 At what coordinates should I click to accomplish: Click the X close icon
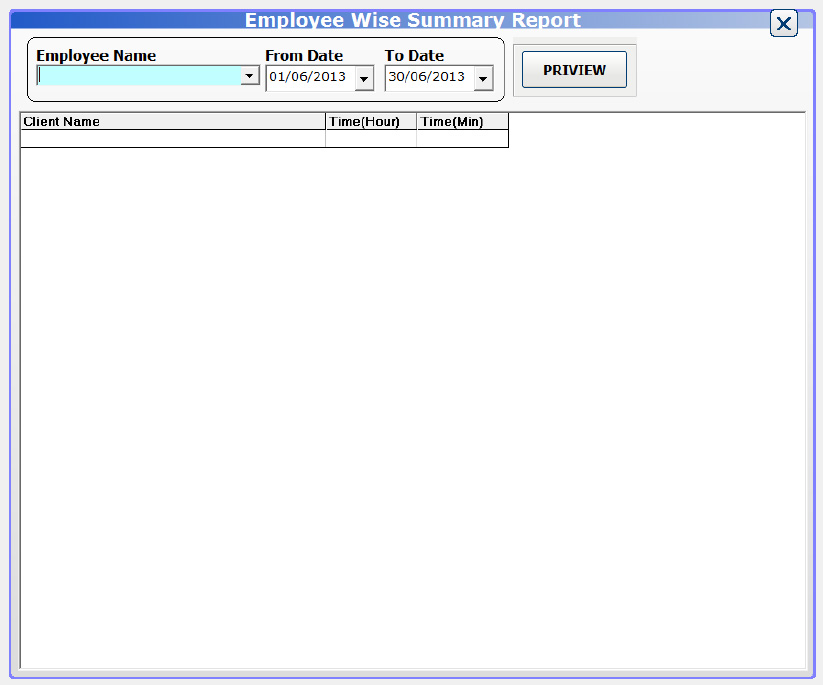pos(783,23)
